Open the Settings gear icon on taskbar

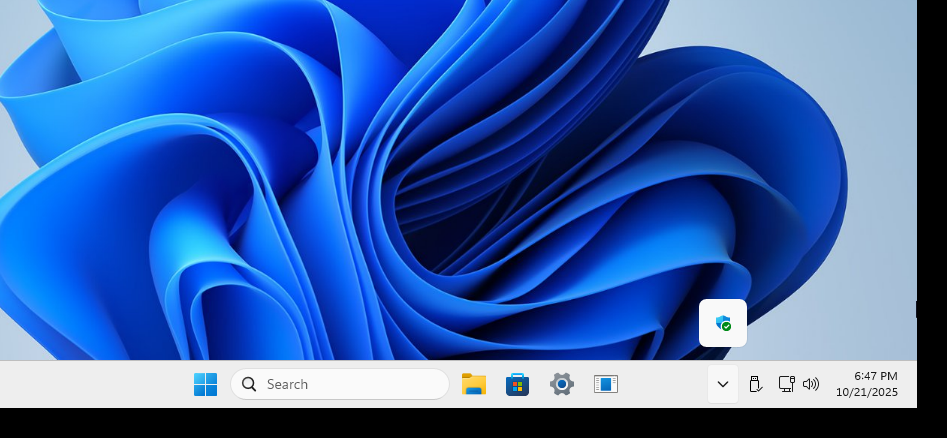pos(562,384)
